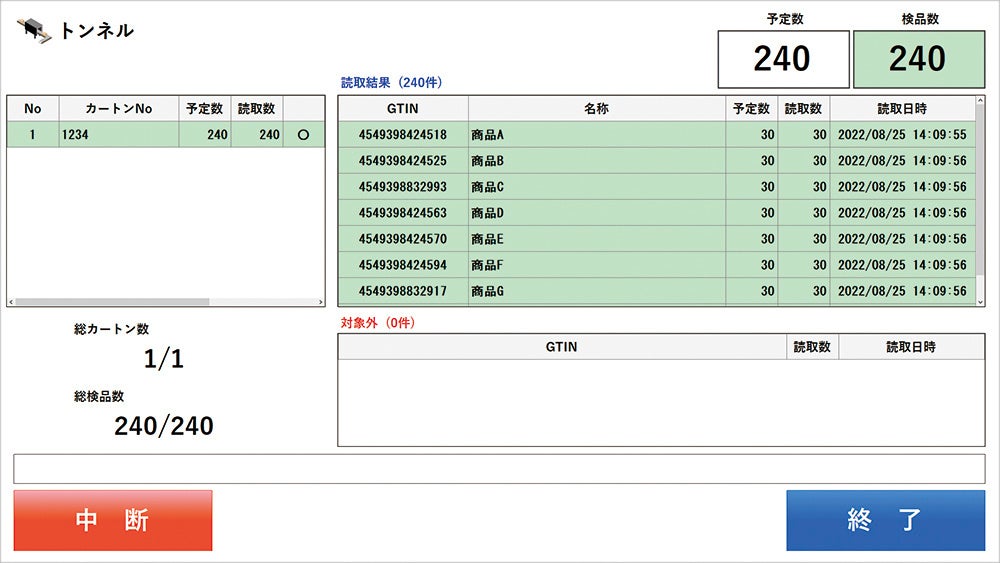The width and height of the screenshot is (1000, 563).
Task: Click the 読取数 header in the 対象外 table
Action: (812, 347)
